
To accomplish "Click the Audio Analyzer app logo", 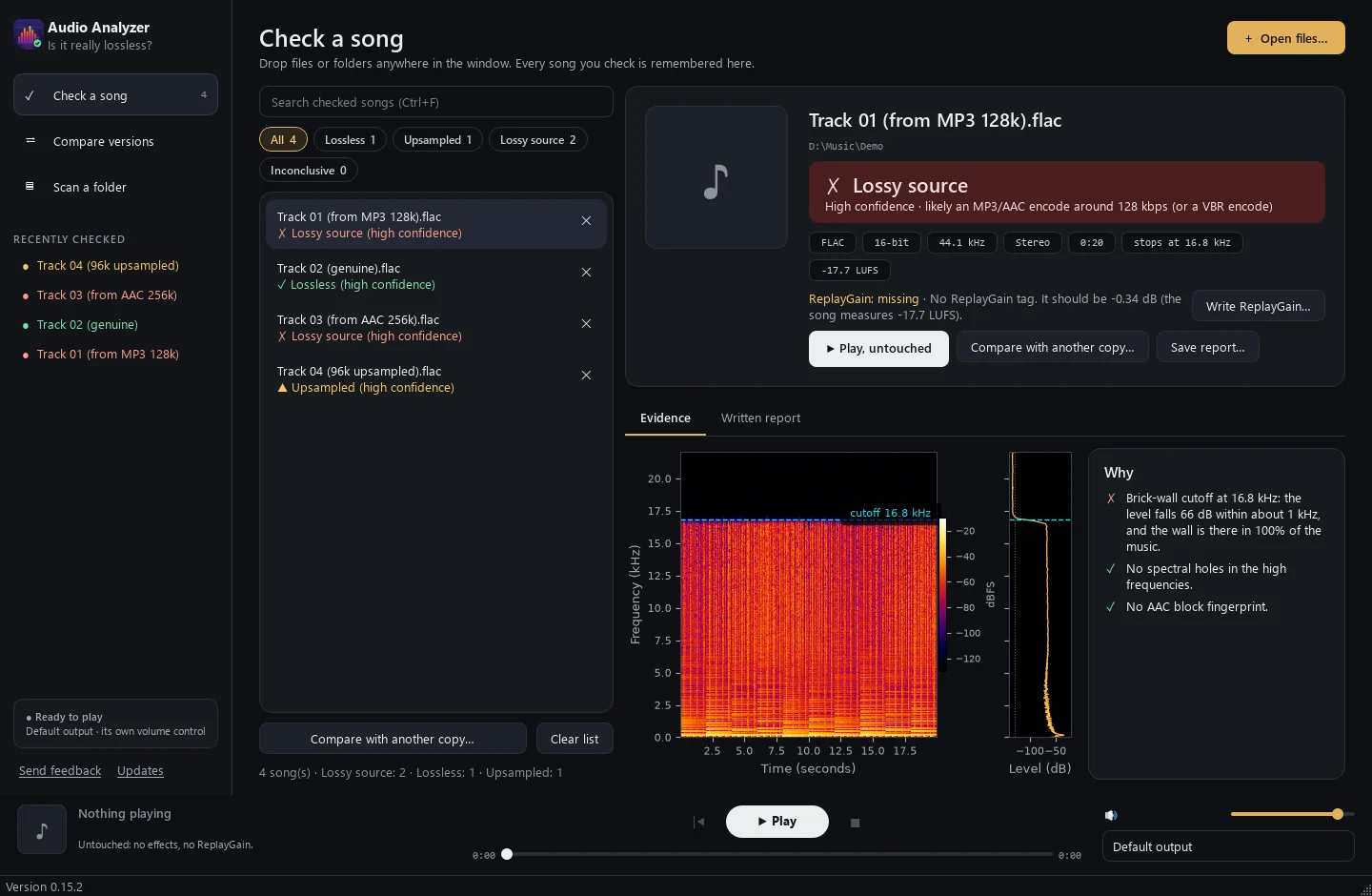I will 29,35.
